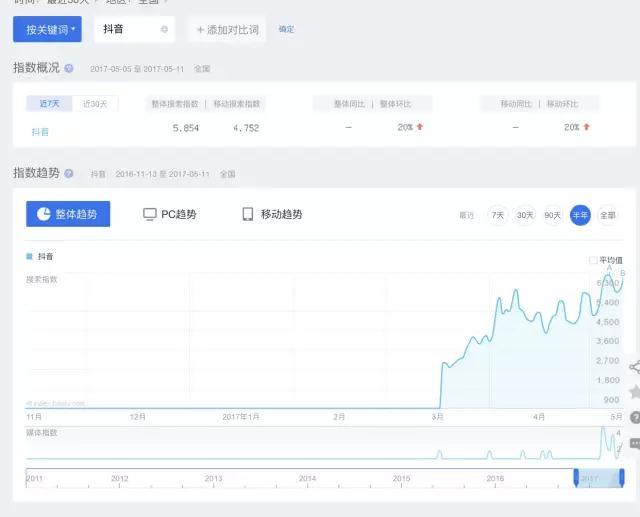Click the 添加对比词 button

[x=227, y=30]
